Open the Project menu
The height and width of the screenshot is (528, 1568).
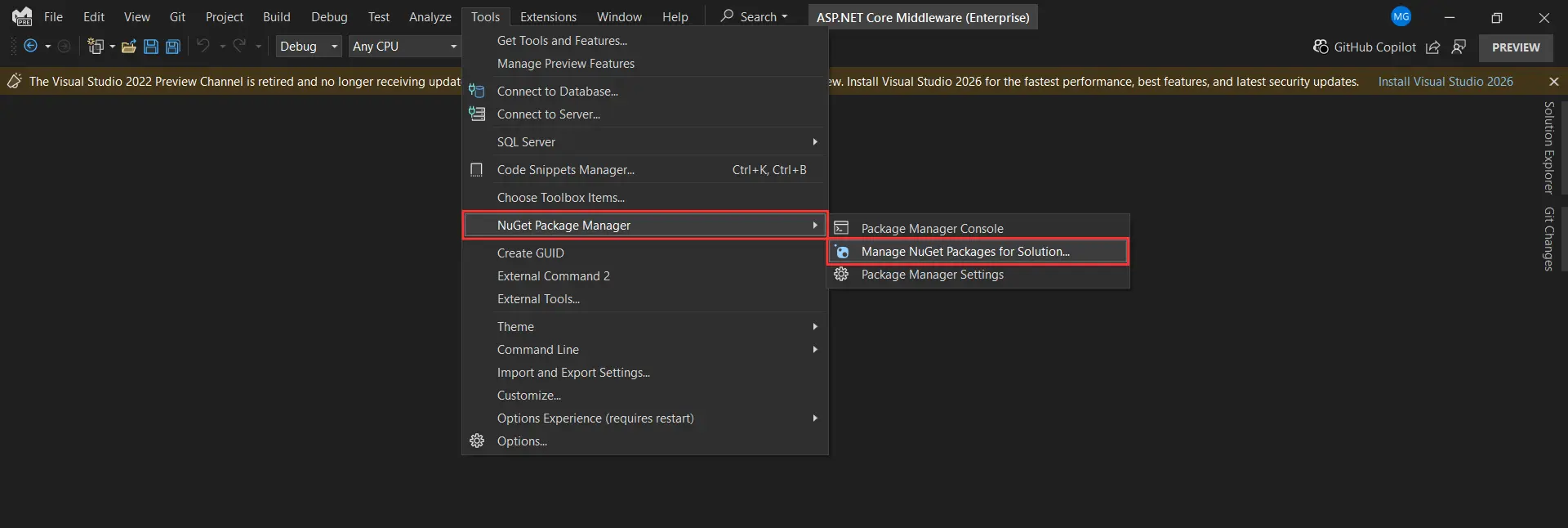(x=225, y=16)
